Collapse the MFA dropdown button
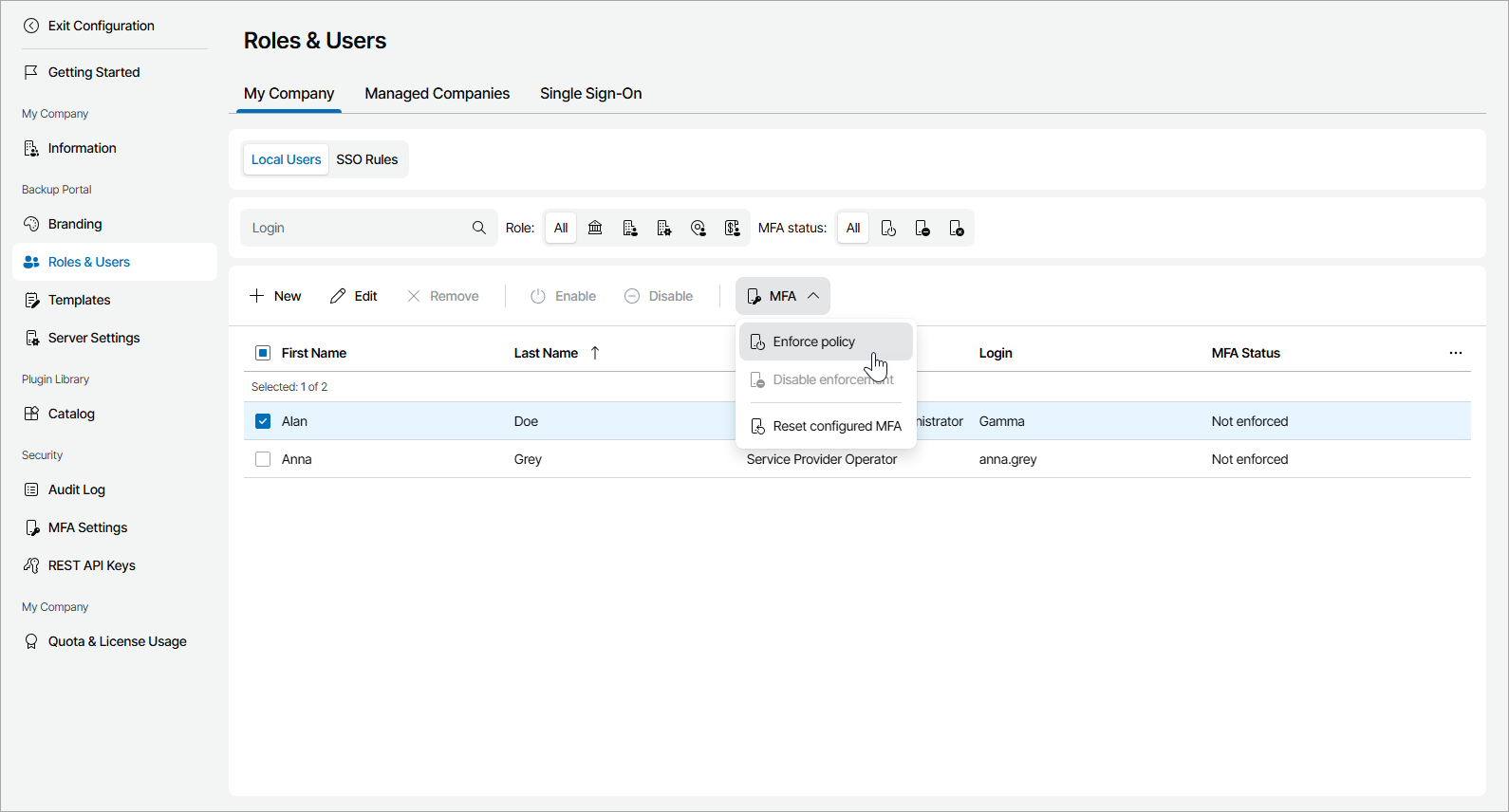Screen dimensions: 1509x812 783,296
